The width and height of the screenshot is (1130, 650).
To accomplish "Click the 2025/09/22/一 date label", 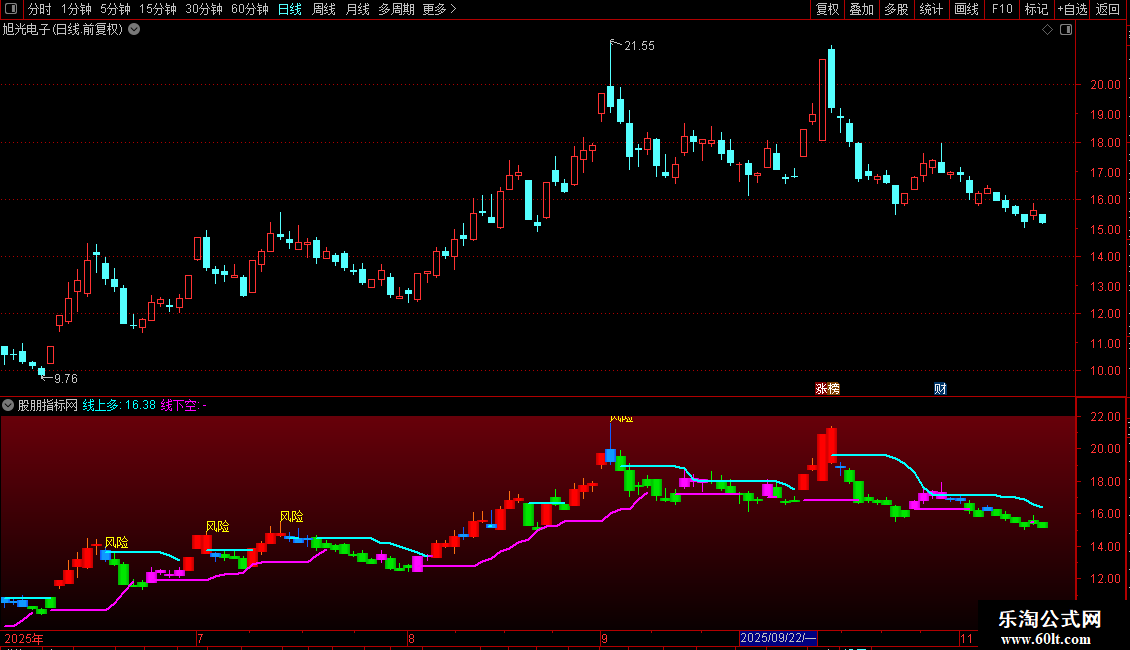I will click(x=778, y=638).
